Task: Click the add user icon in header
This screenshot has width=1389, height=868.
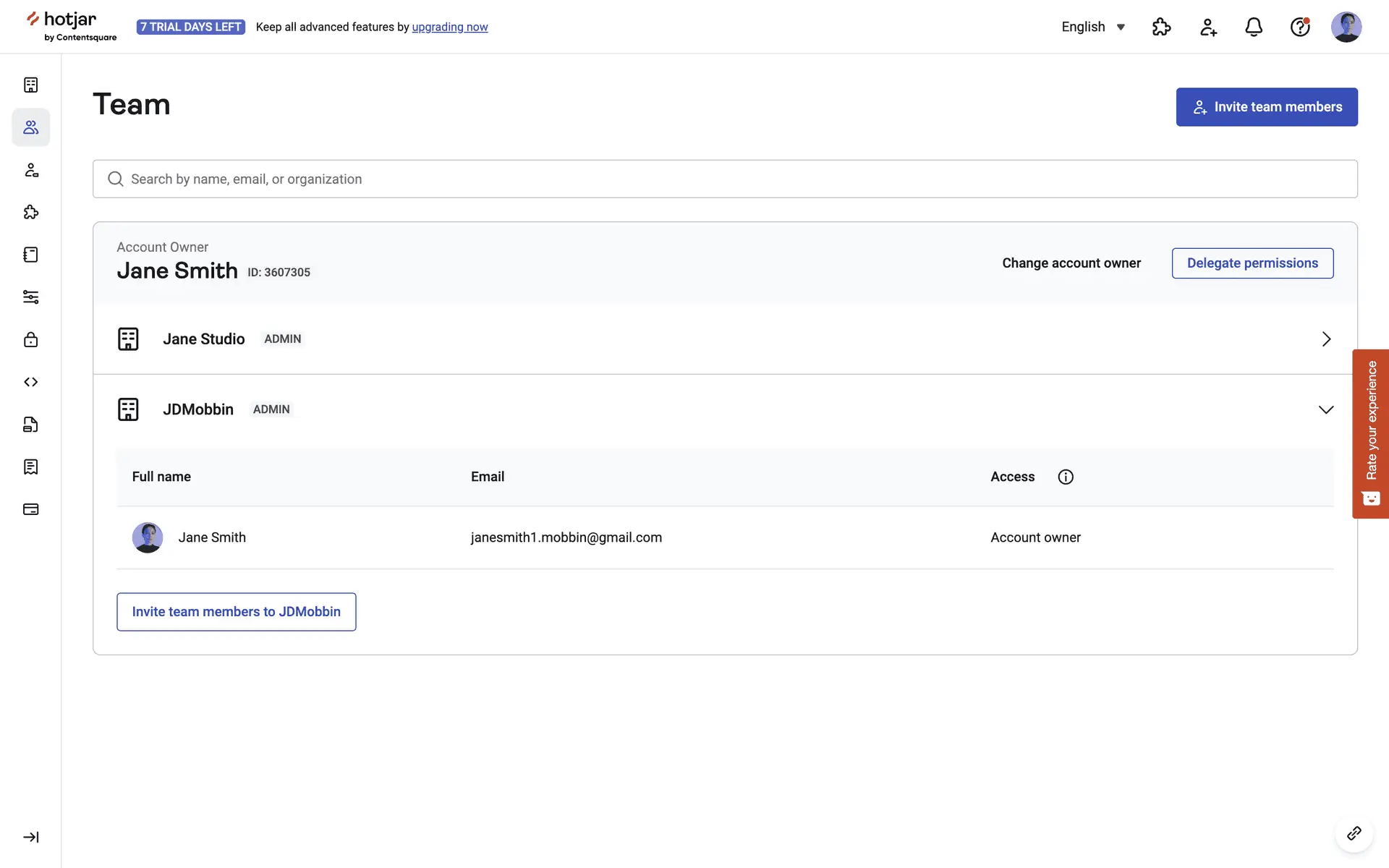Action: click(x=1208, y=27)
